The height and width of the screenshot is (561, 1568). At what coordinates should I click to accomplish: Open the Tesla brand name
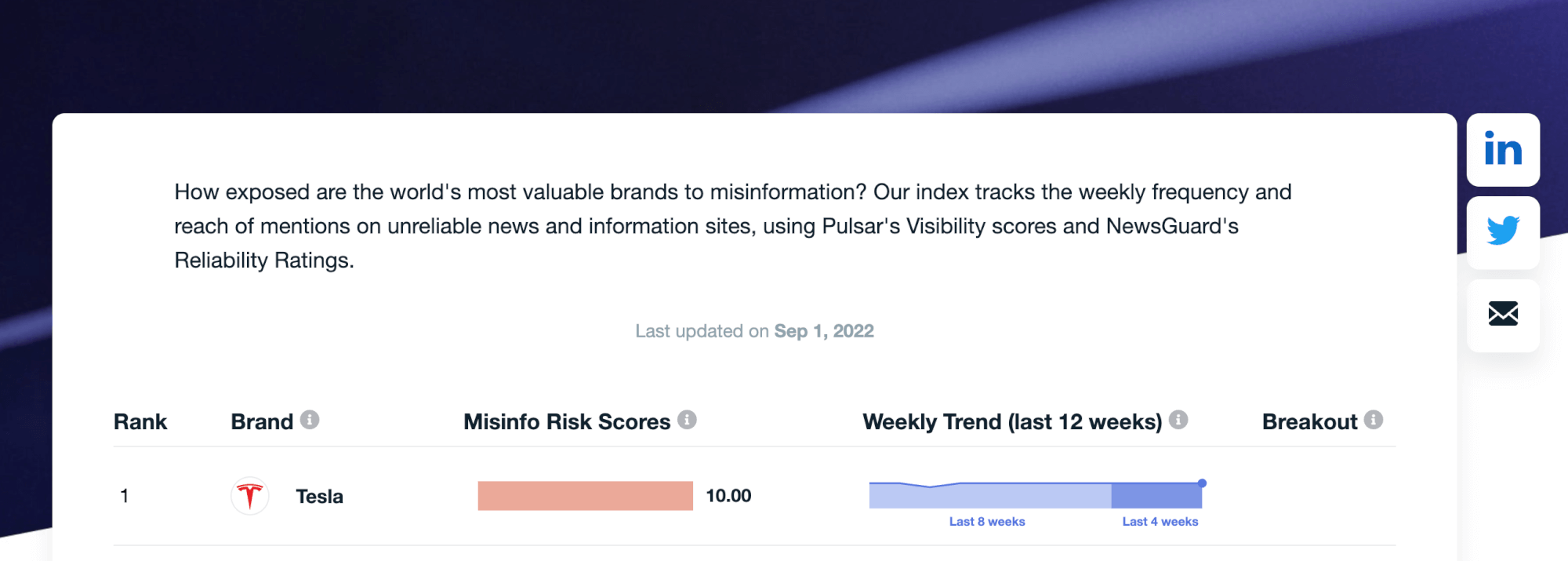point(319,497)
